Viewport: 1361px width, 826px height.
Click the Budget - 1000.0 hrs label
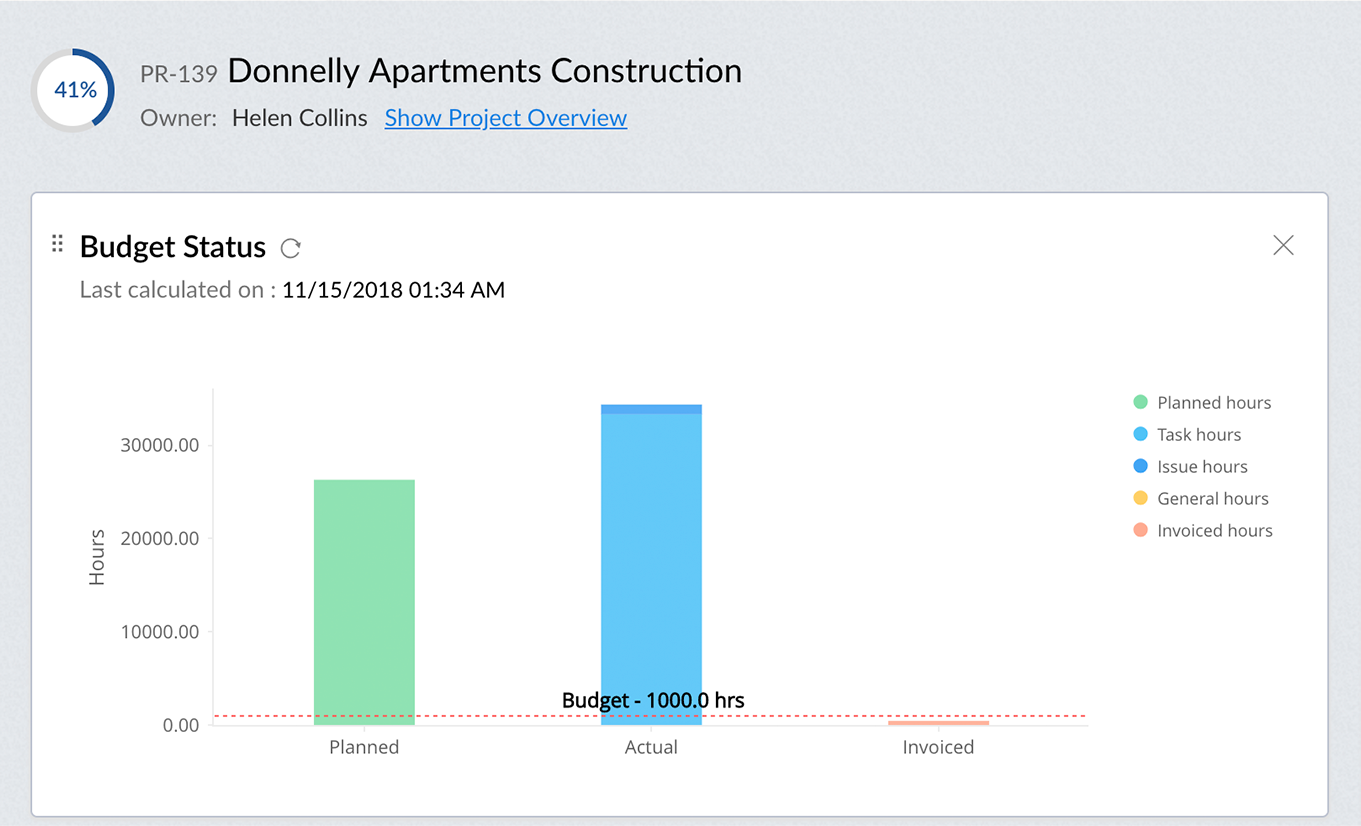pyautogui.click(x=653, y=700)
